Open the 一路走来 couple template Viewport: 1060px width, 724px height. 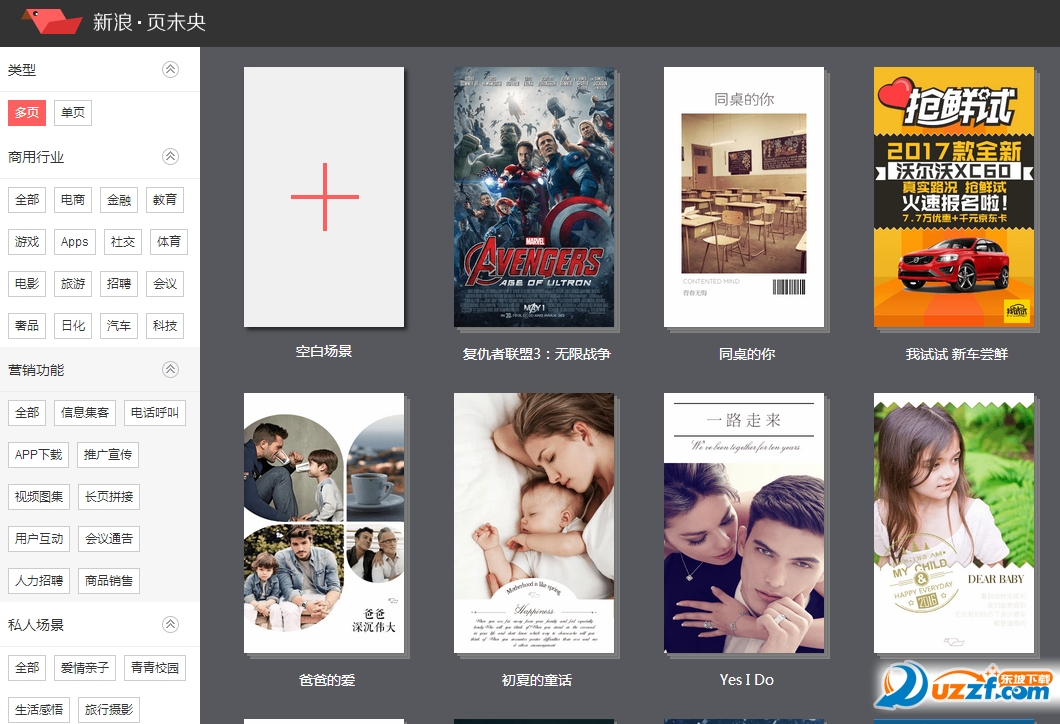(x=744, y=523)
